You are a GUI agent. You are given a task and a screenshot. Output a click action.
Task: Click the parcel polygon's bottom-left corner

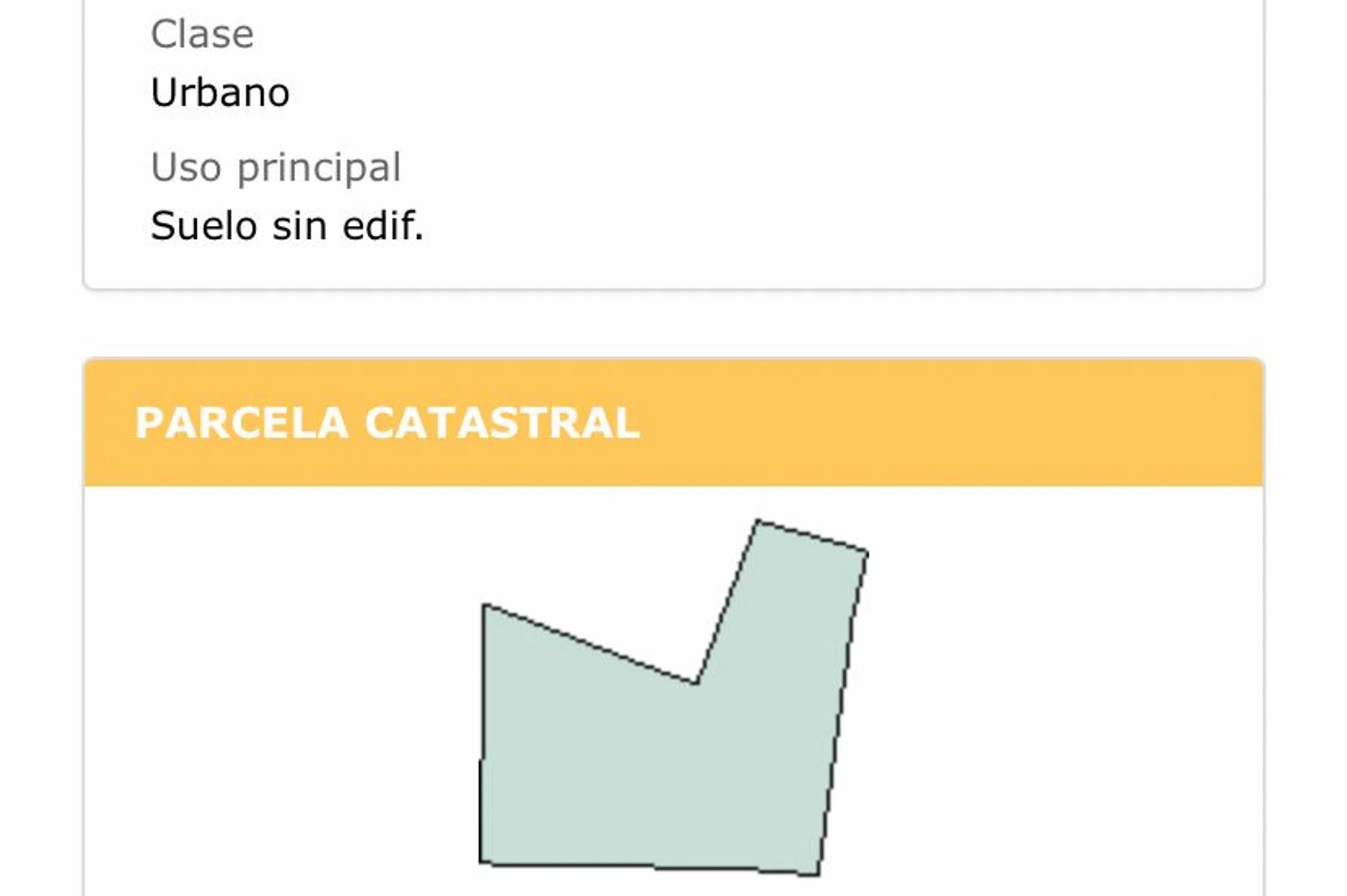(x=480, y=862)
